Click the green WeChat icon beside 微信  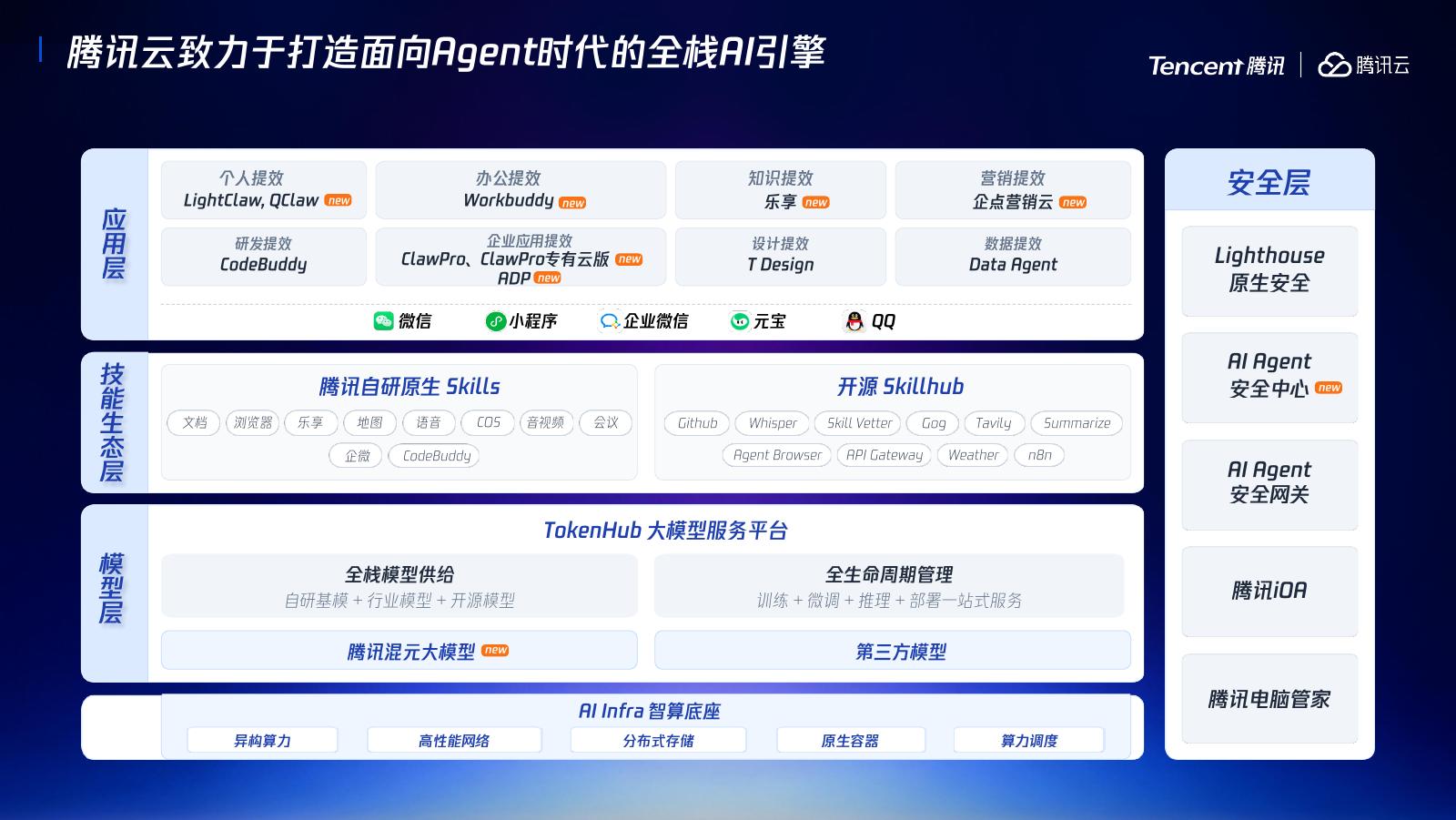pos(384,321)
